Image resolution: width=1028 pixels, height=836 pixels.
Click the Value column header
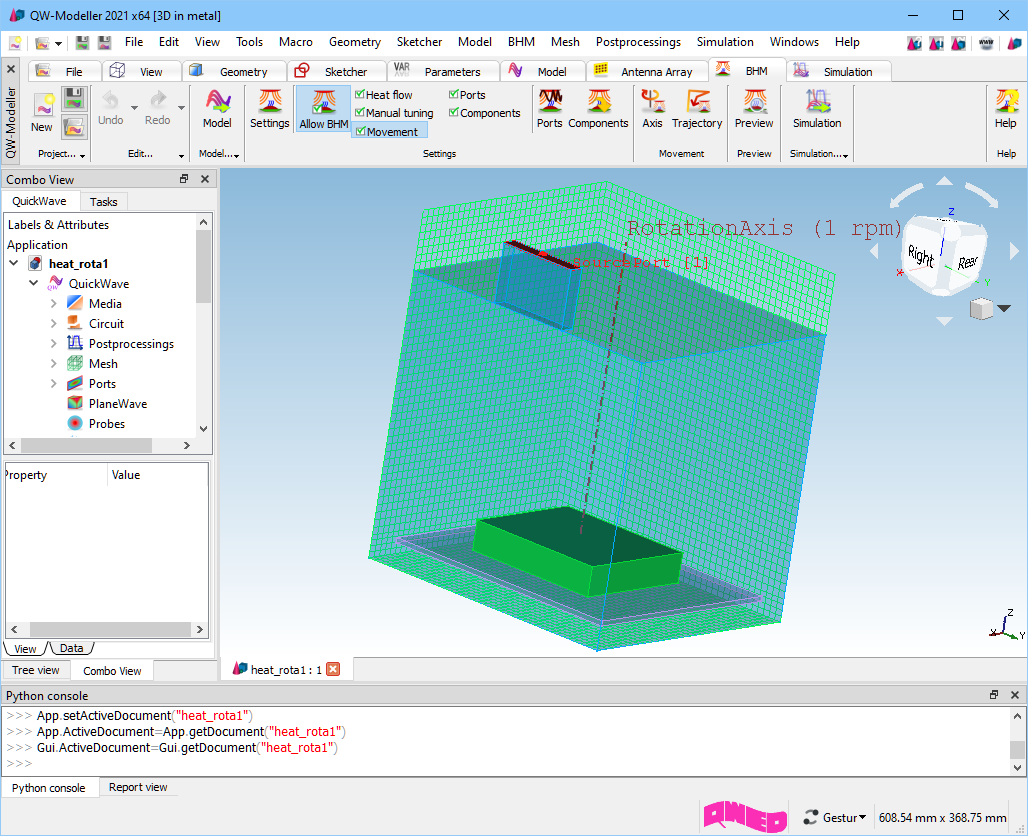[x=158, y=475]
